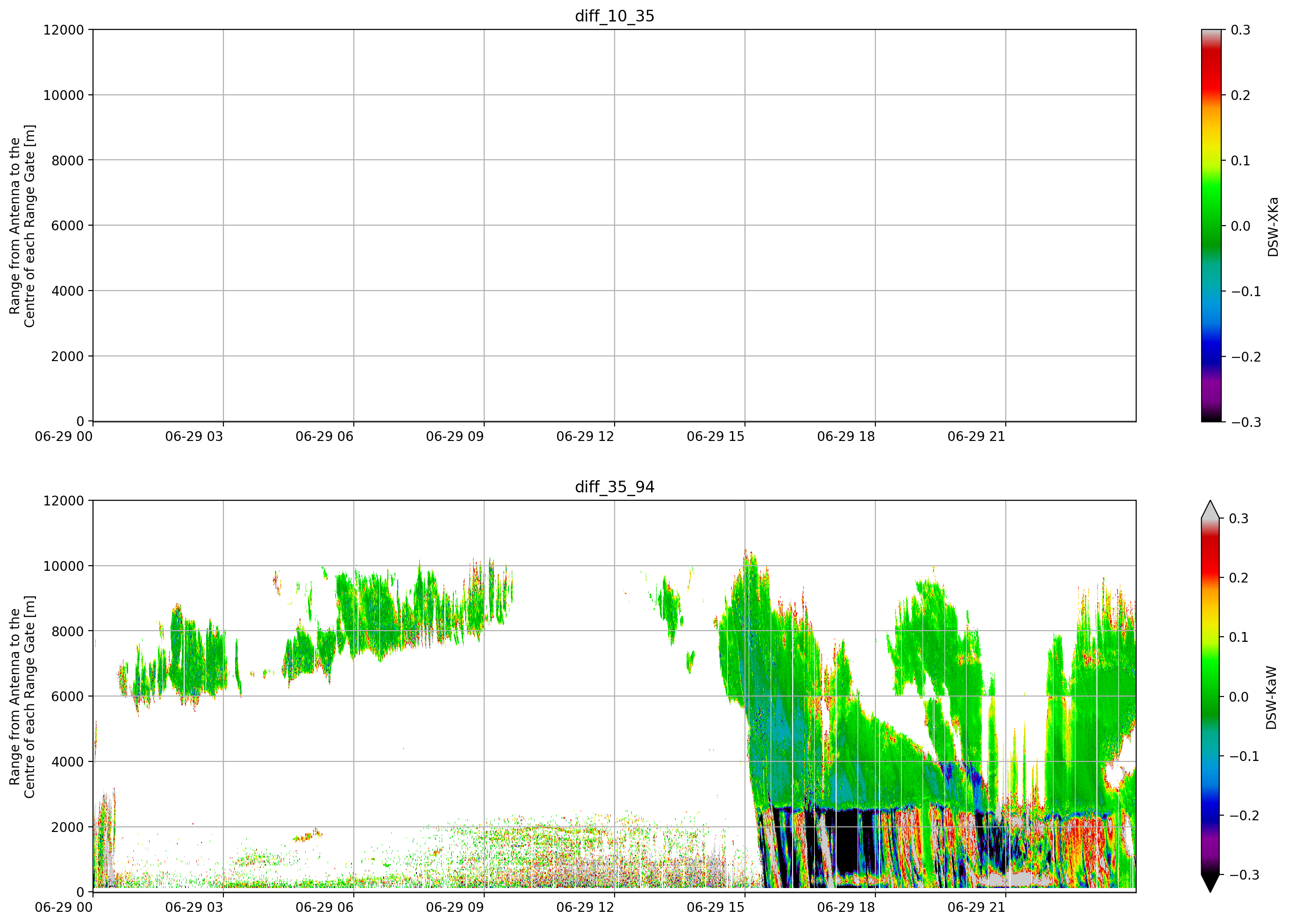Click the 06-29 12 tick label on the top plot
Screen dimensions: 1289x924
585,437
